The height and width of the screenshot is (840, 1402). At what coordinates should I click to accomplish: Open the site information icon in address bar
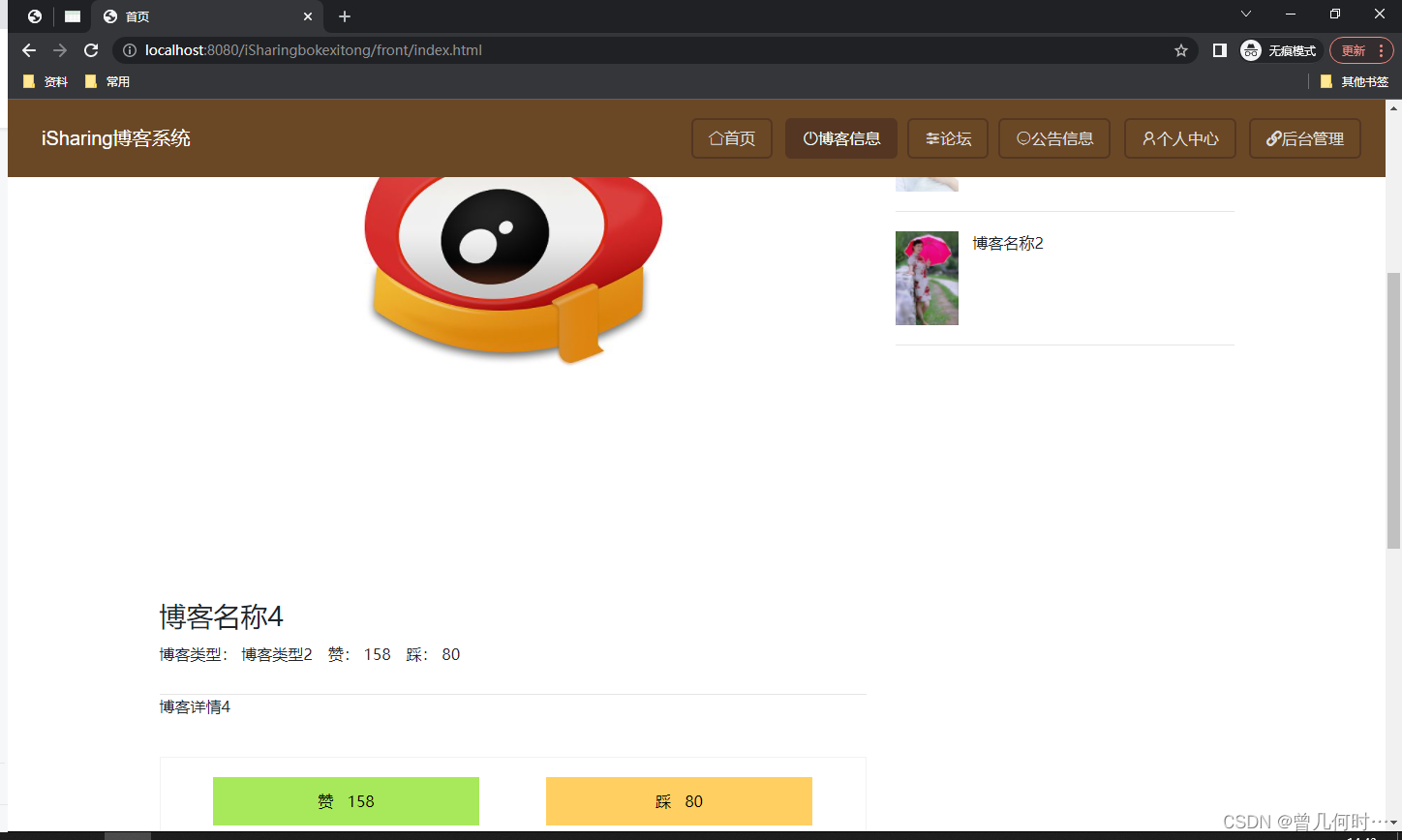(x=129, y=50)
